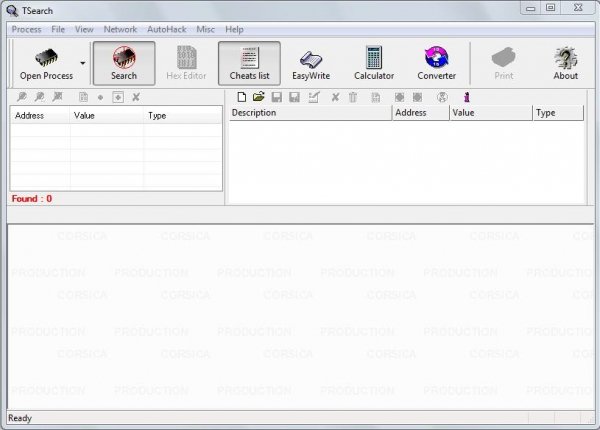This screenshot has height=430, width=600.
Task: Open the Hex Editor tool
Action: click(186, 64)
